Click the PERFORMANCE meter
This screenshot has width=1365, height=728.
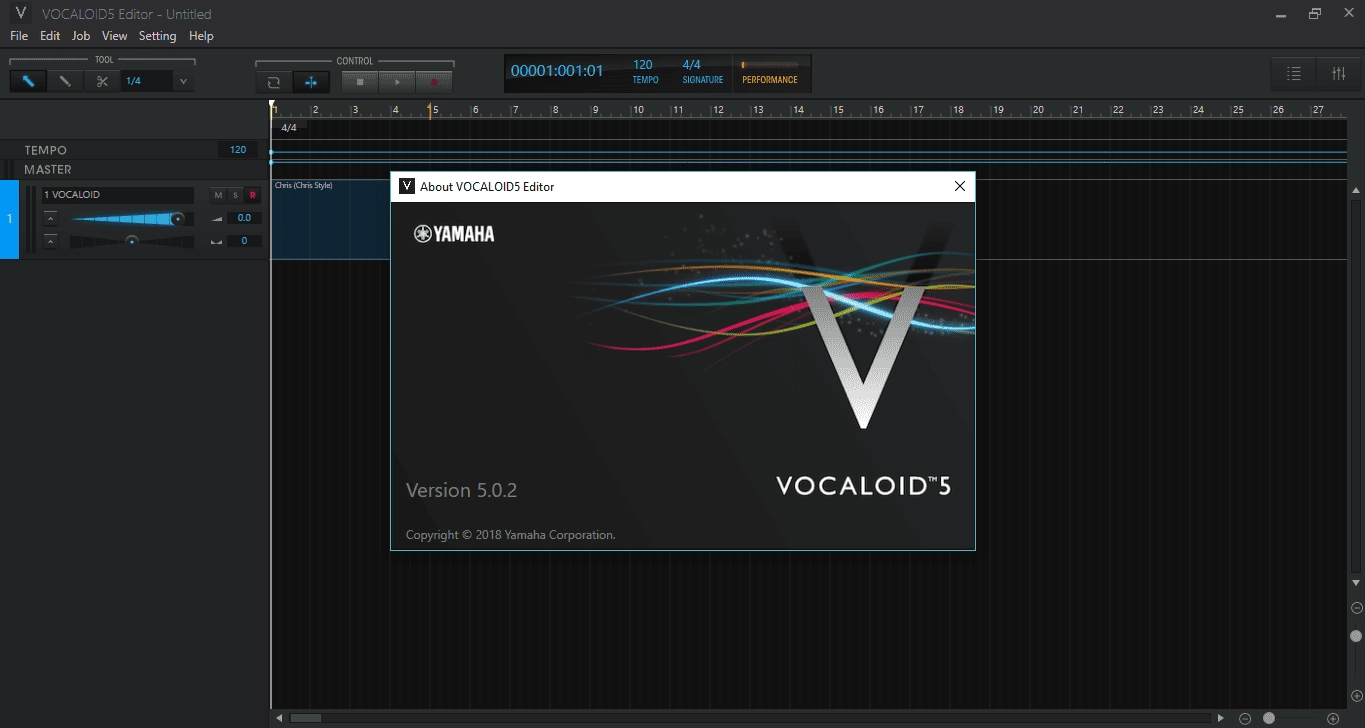[x=771, y=73]
